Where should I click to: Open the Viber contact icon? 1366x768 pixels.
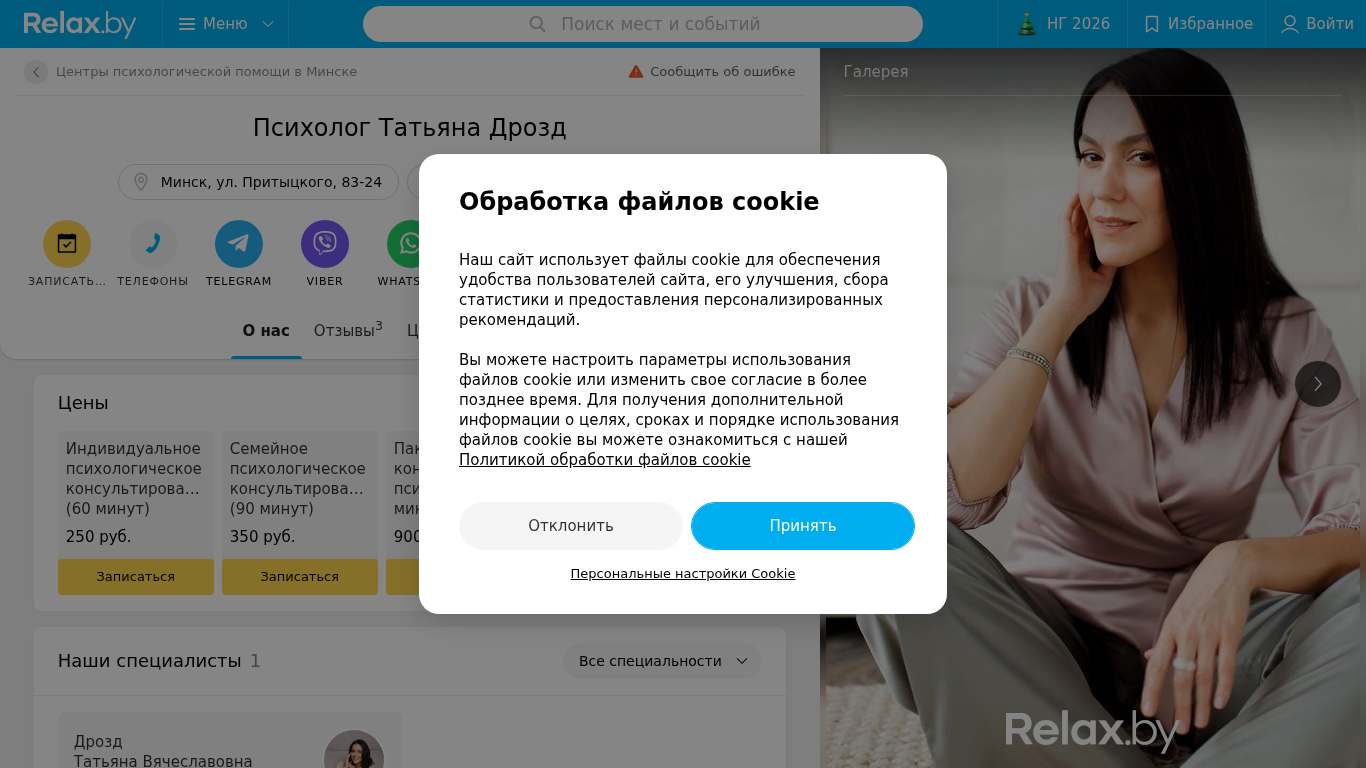point(325,244)
